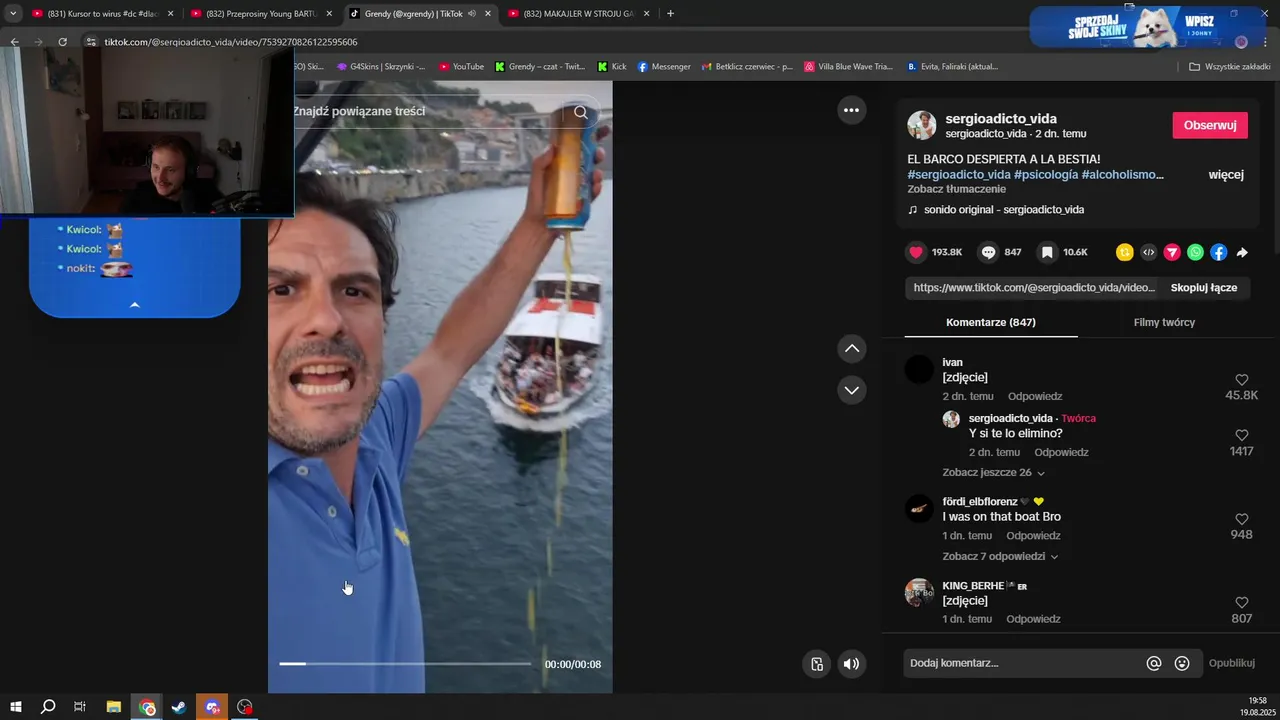Go back in browser history
This screenshot has width=1280, height=720.
(x=14, y=42)
